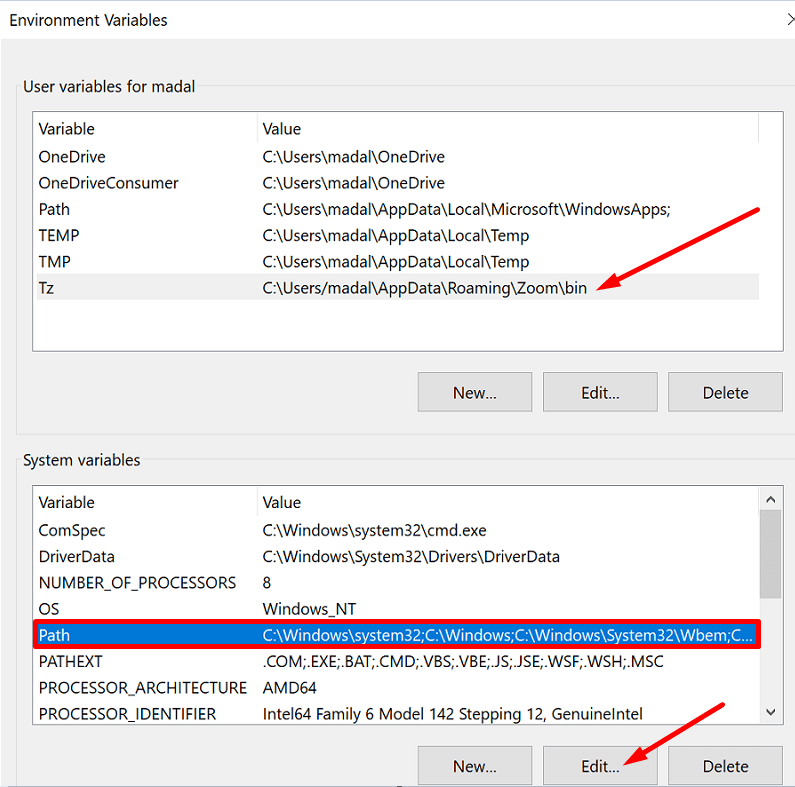Screen dimensions: 795x787
Task: Click the Intel64 Family 6 value
Action: click(452, 714)
